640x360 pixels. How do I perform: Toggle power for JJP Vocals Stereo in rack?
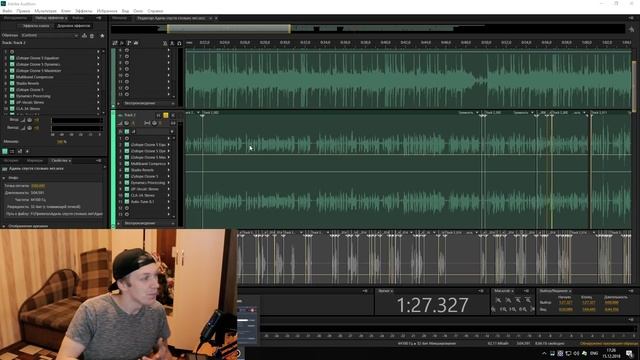click(12, 102)
